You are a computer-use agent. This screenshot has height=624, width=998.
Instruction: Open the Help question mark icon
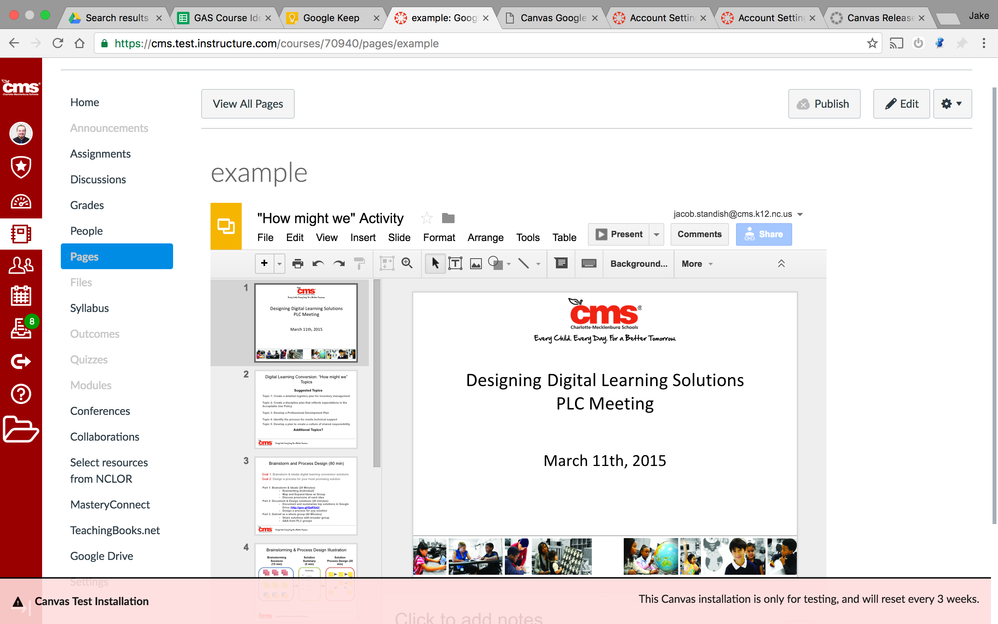click(x=21, y=394)
